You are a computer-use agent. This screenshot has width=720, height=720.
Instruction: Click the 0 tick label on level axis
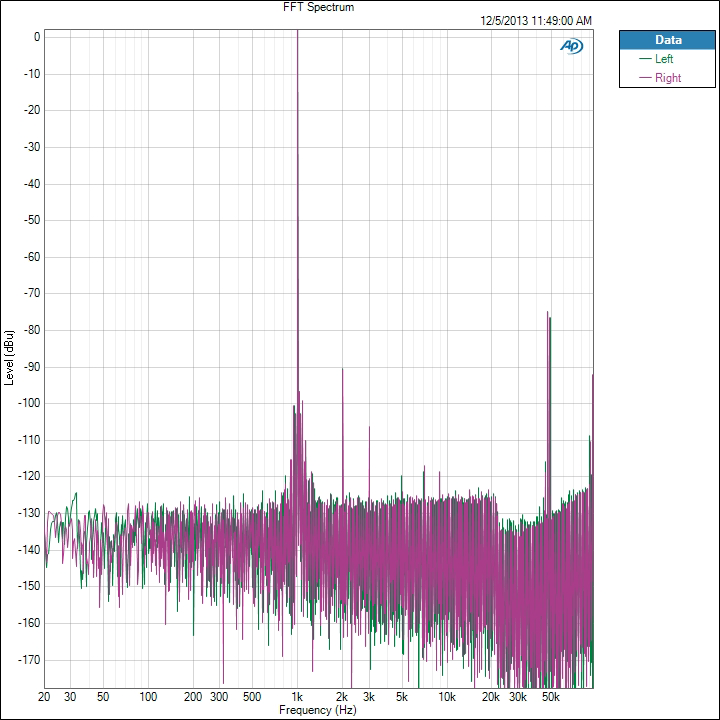coord(36,36)
